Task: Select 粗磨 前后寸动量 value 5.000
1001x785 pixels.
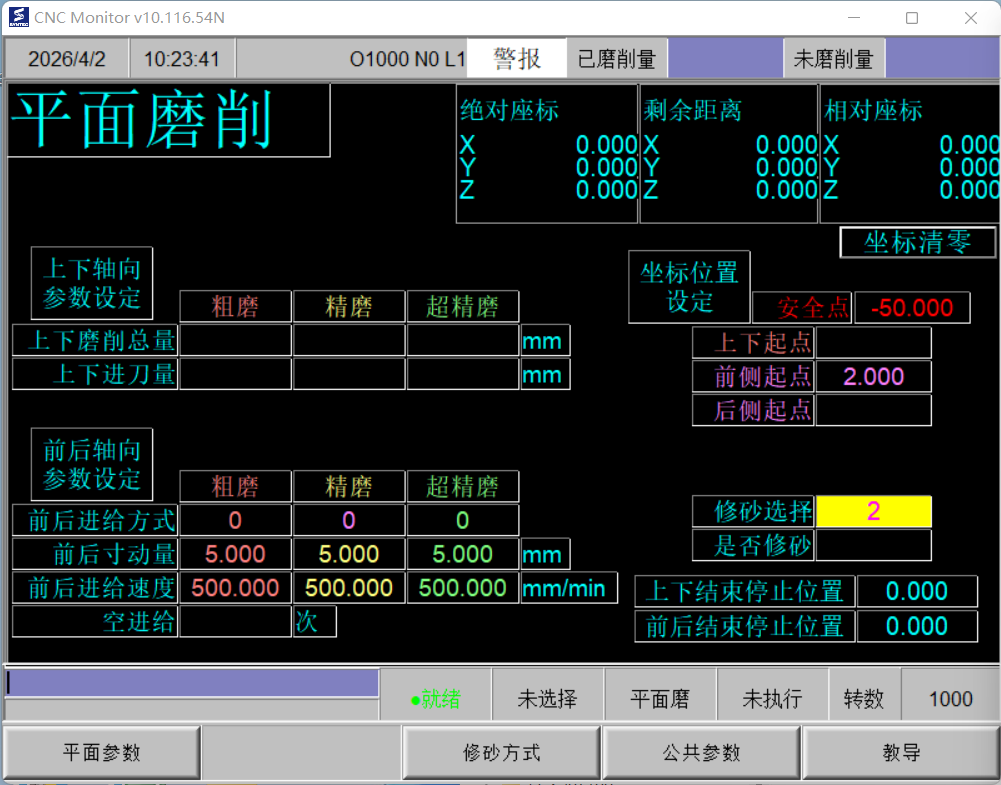Action: (x=235, y=554)
